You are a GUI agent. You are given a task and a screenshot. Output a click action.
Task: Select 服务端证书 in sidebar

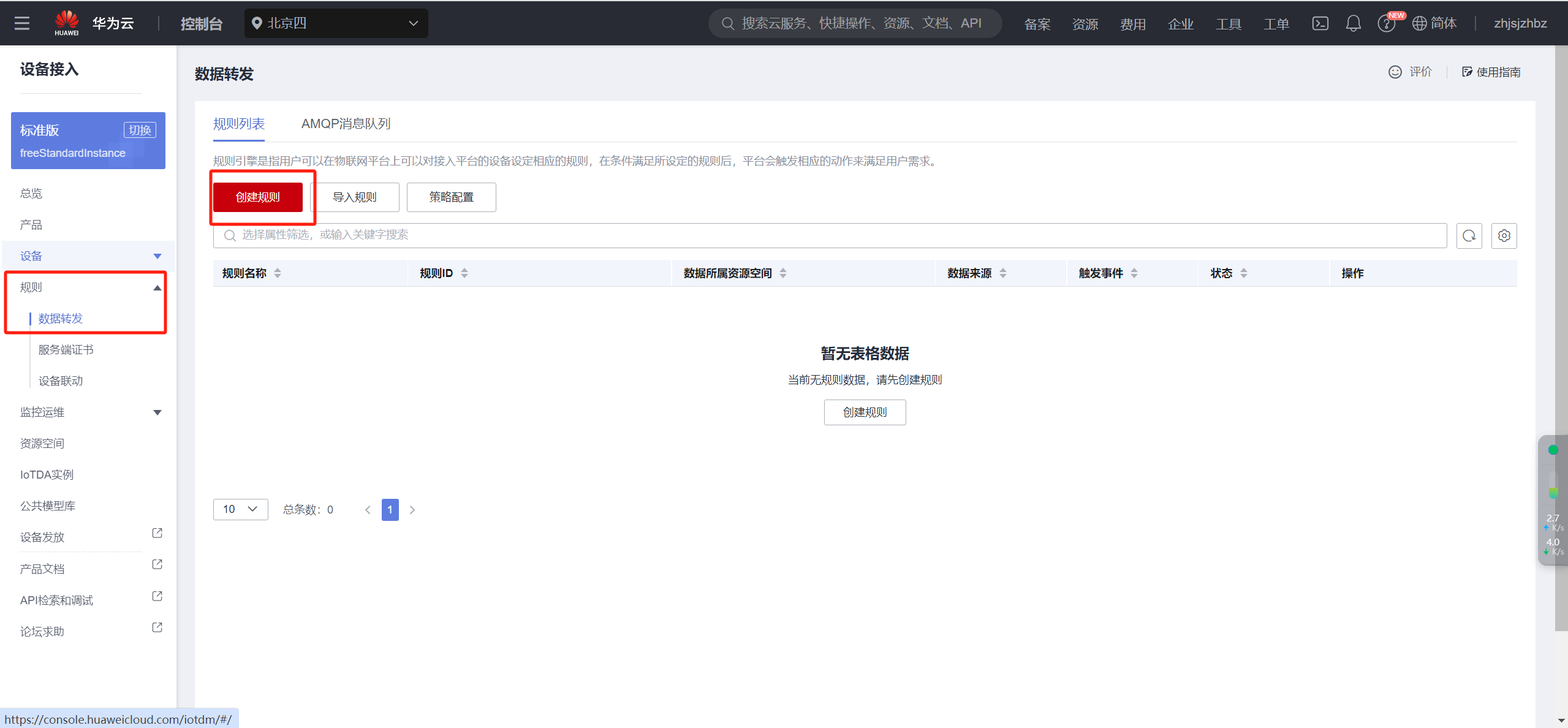click(x=66, y=350)
